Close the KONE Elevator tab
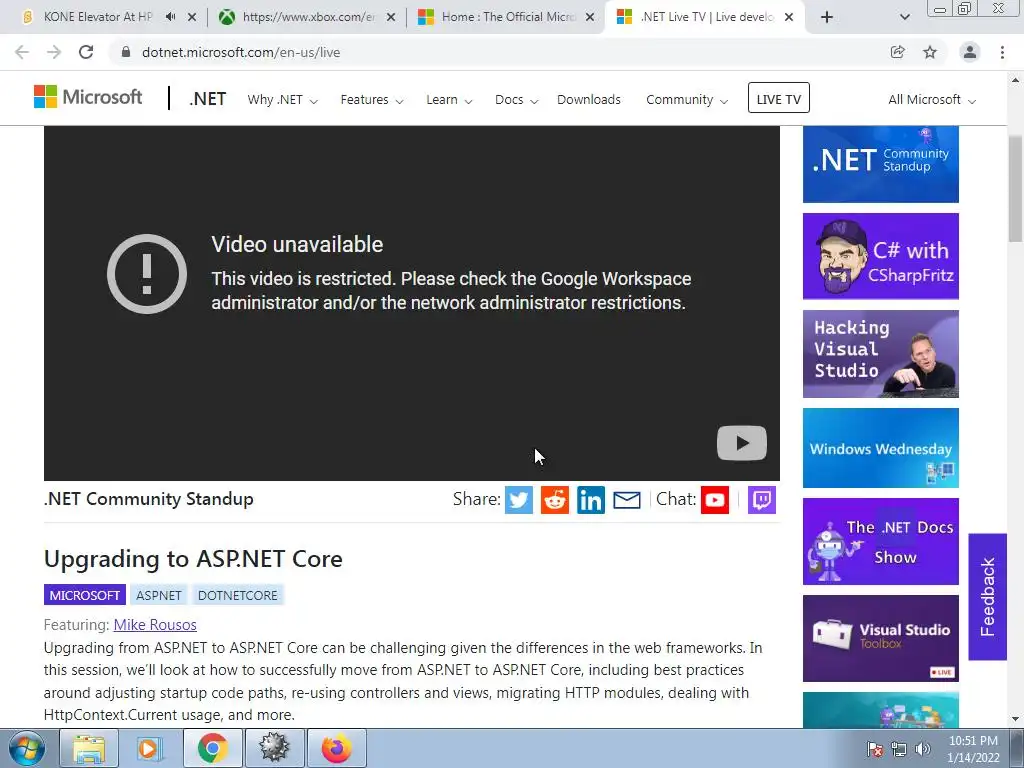The height and width of the screenshot is (768, 1024). [x=192, y=18]
